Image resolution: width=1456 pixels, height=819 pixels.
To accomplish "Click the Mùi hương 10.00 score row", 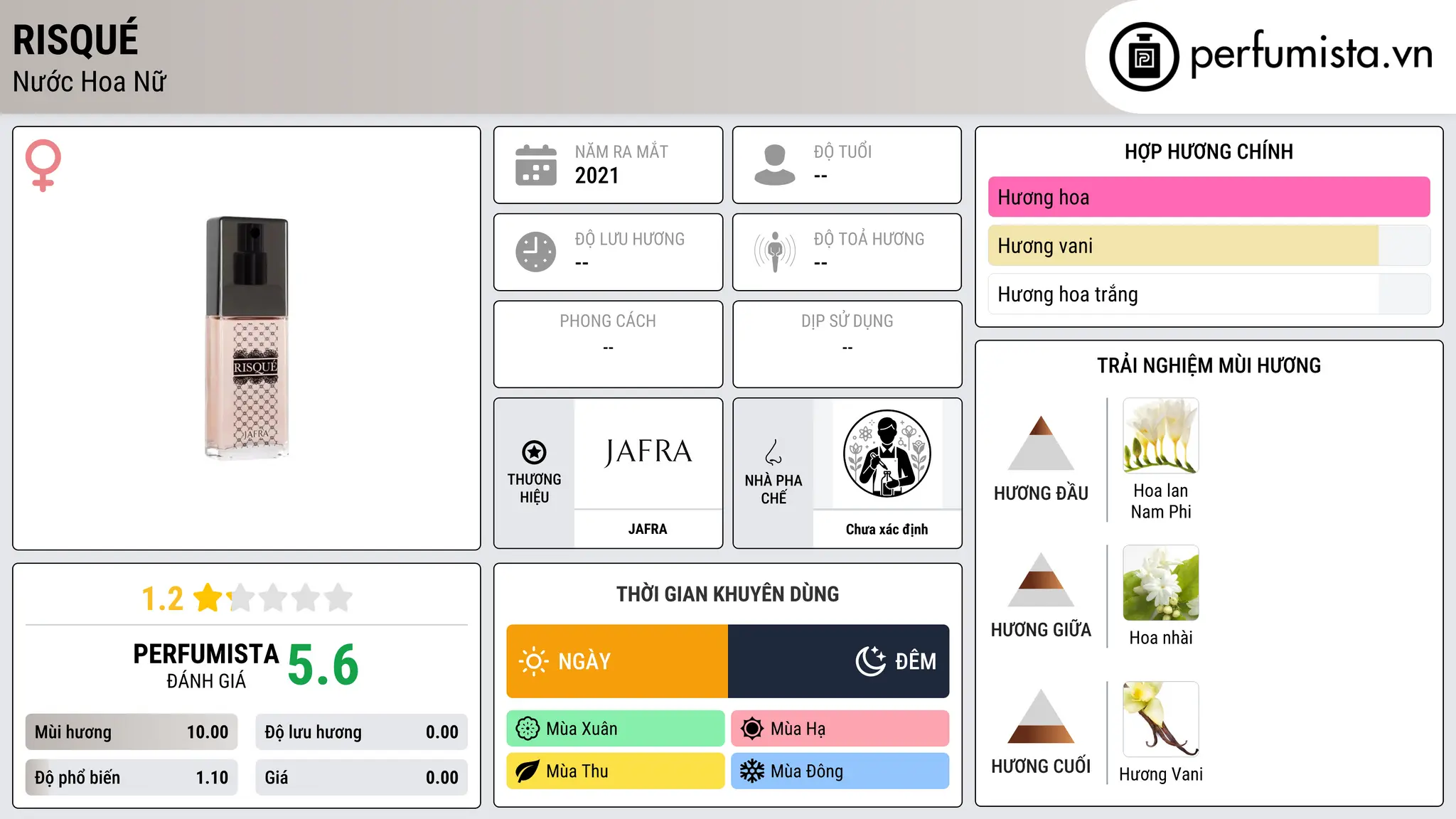I will point(132,732).
